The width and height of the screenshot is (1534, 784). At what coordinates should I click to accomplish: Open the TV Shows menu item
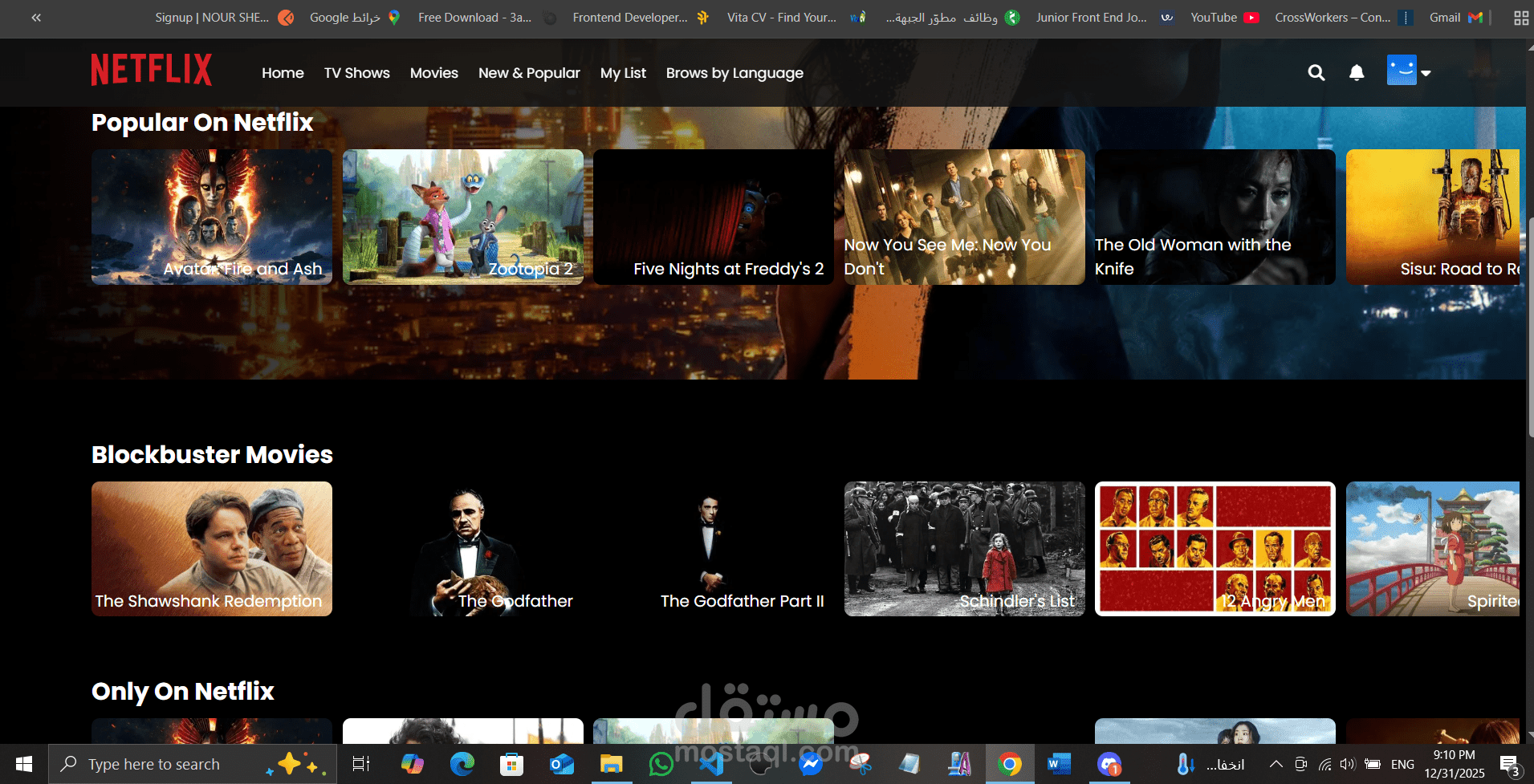(x=357, y=73)
